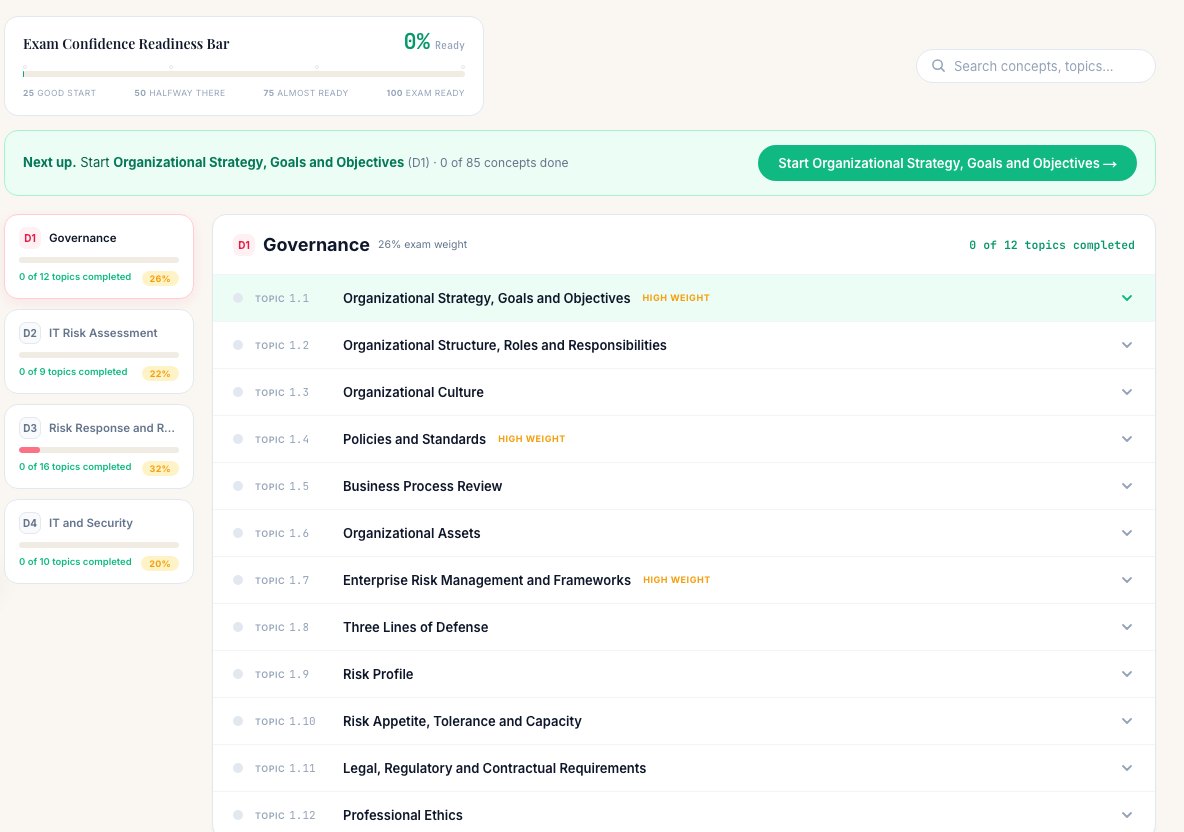
Task: Toggle status dot for Topic 1.5
Action: coord(238,486)
